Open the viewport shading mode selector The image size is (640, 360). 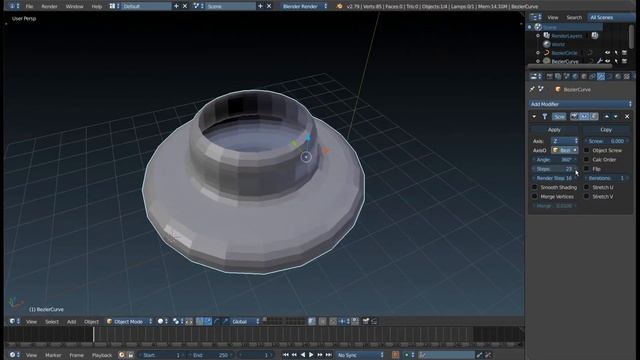point(163,322)
